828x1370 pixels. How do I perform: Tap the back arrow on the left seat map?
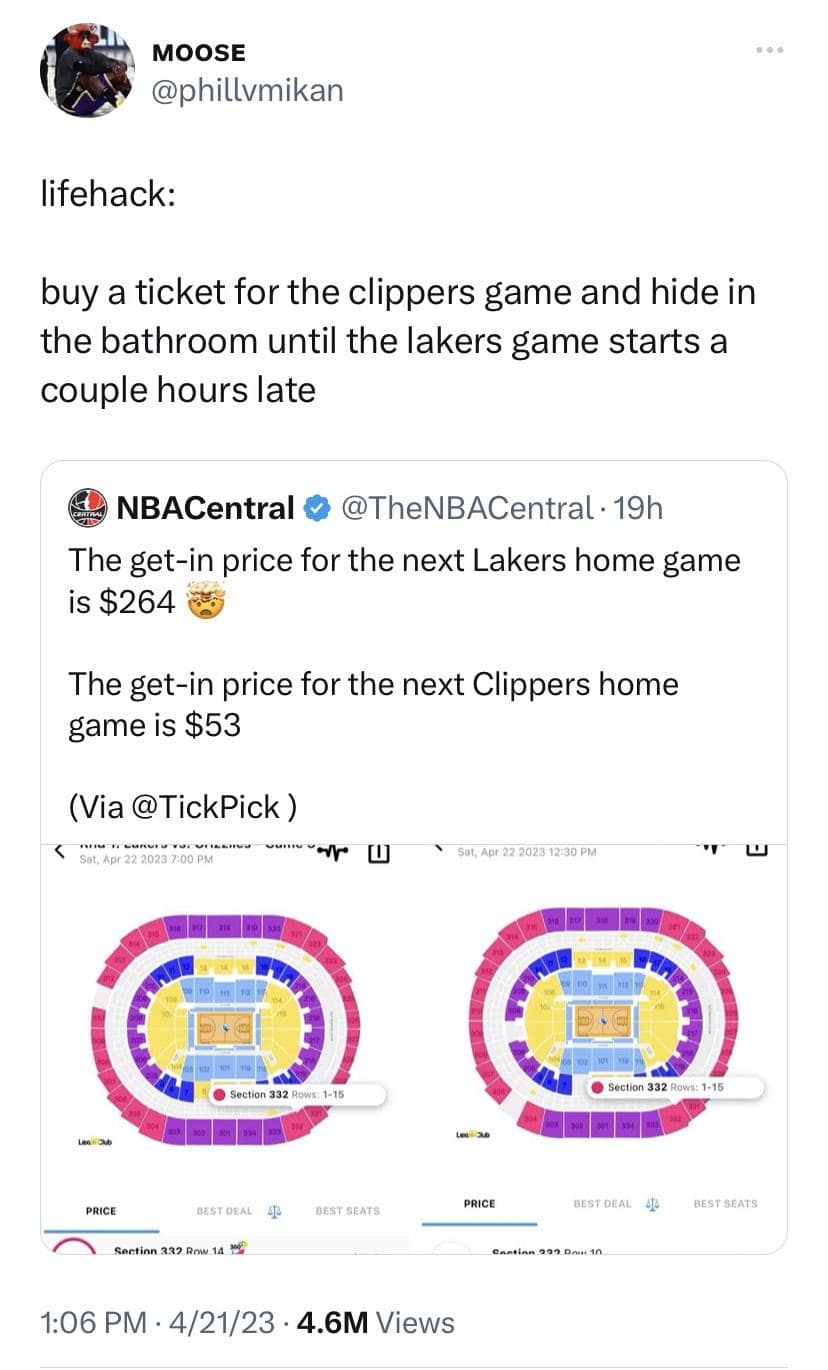59,853
